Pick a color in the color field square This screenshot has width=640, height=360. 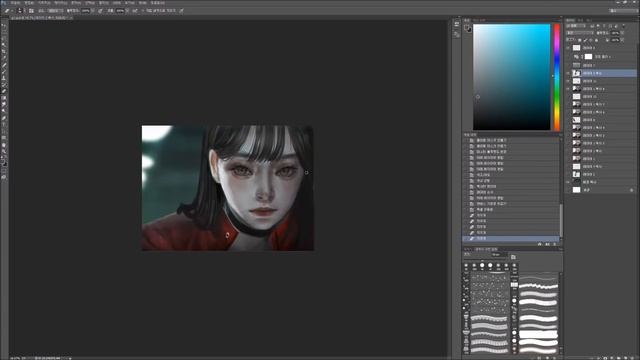511,77
